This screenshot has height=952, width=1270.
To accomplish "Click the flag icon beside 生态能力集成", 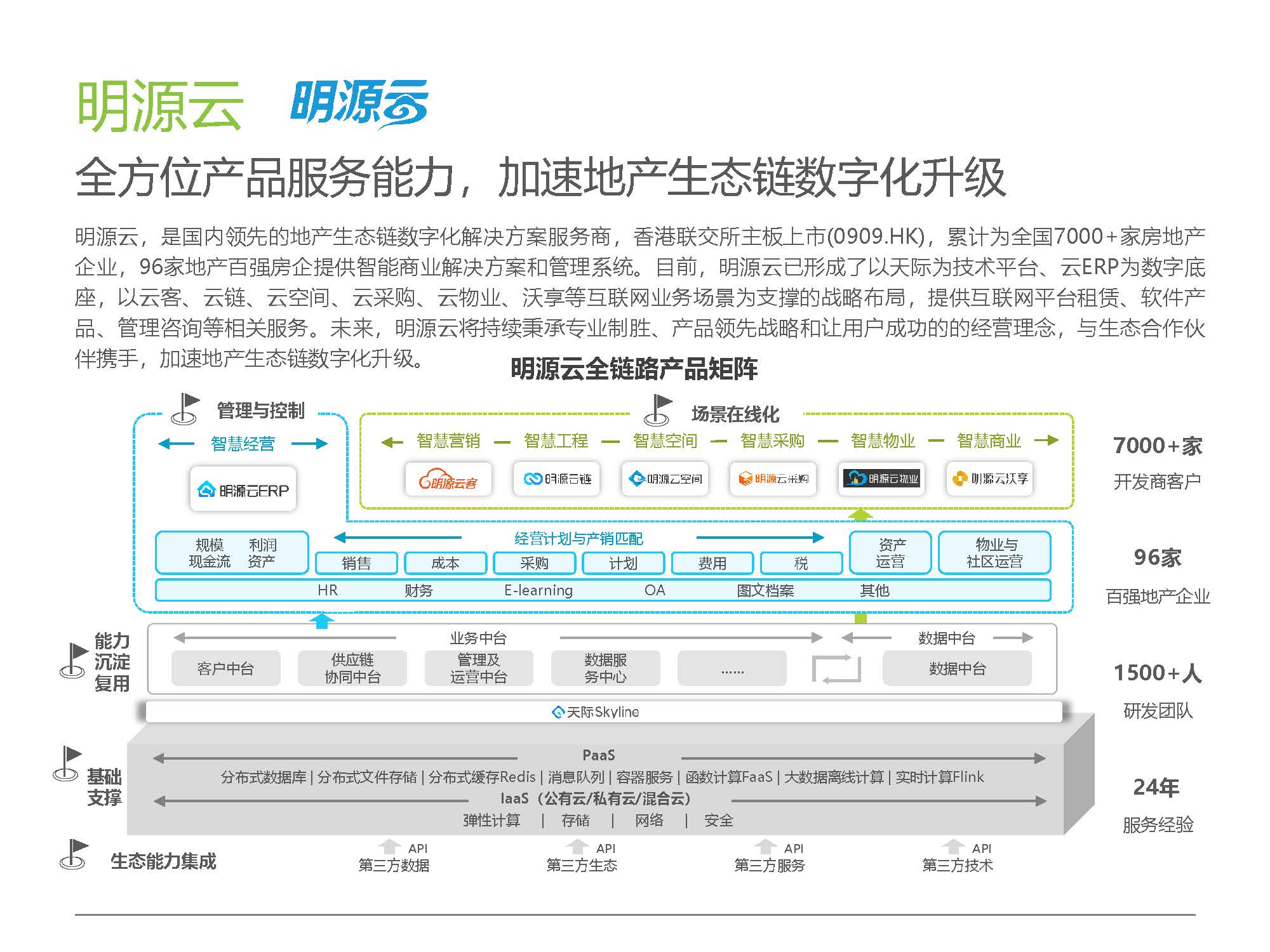I will (x=74, y=854).
